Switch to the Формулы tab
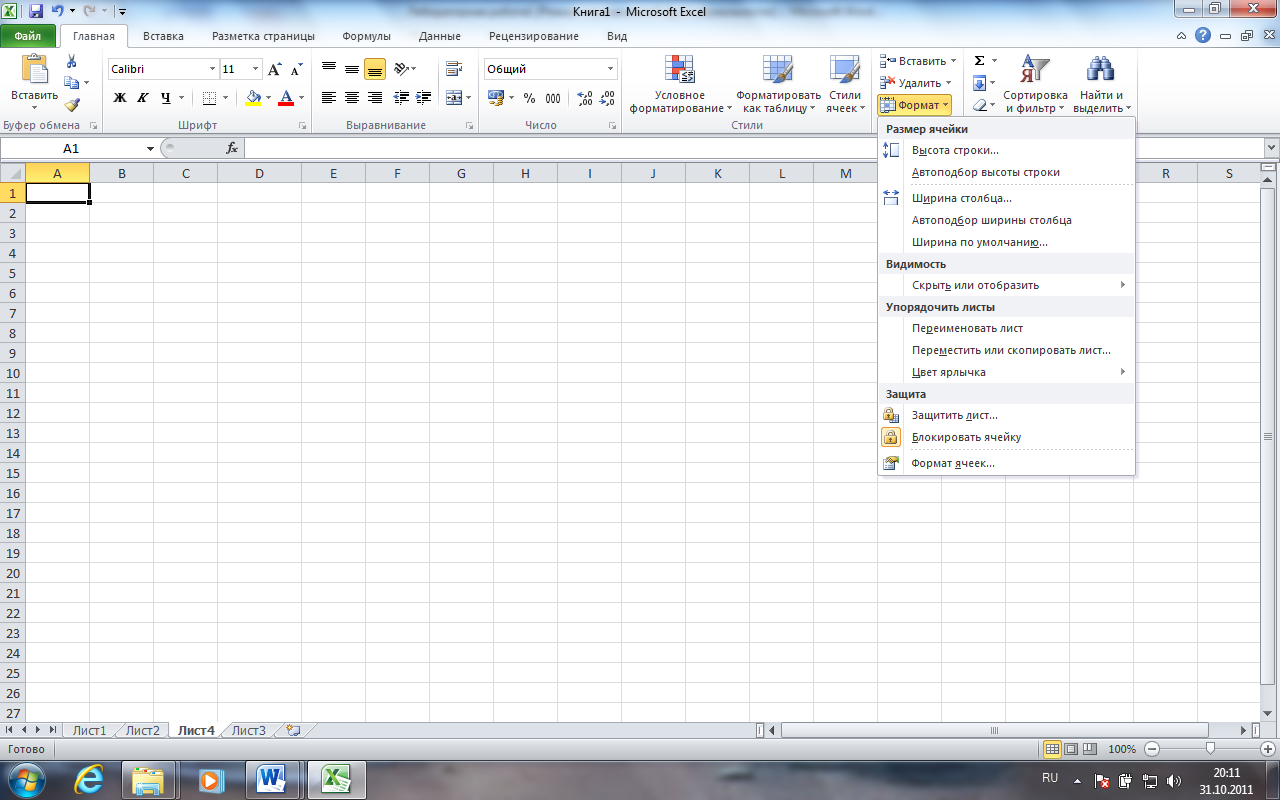The height and width of the screenshot is (800, 1280). 366,36
